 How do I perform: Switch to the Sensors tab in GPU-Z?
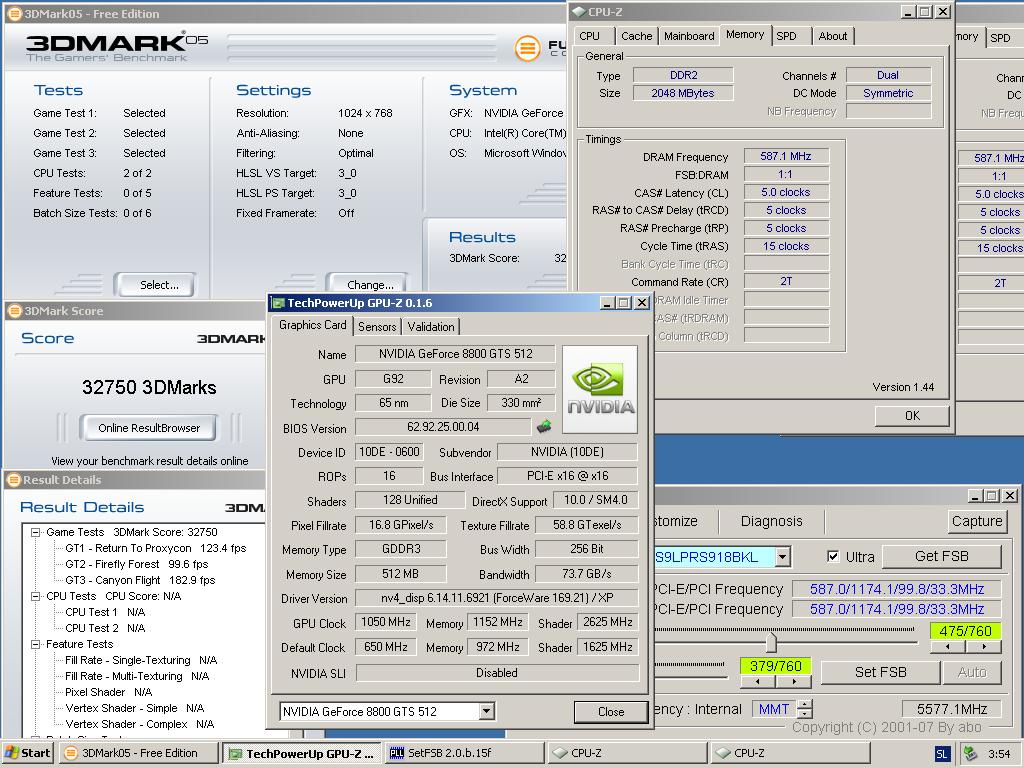[377, 327]
